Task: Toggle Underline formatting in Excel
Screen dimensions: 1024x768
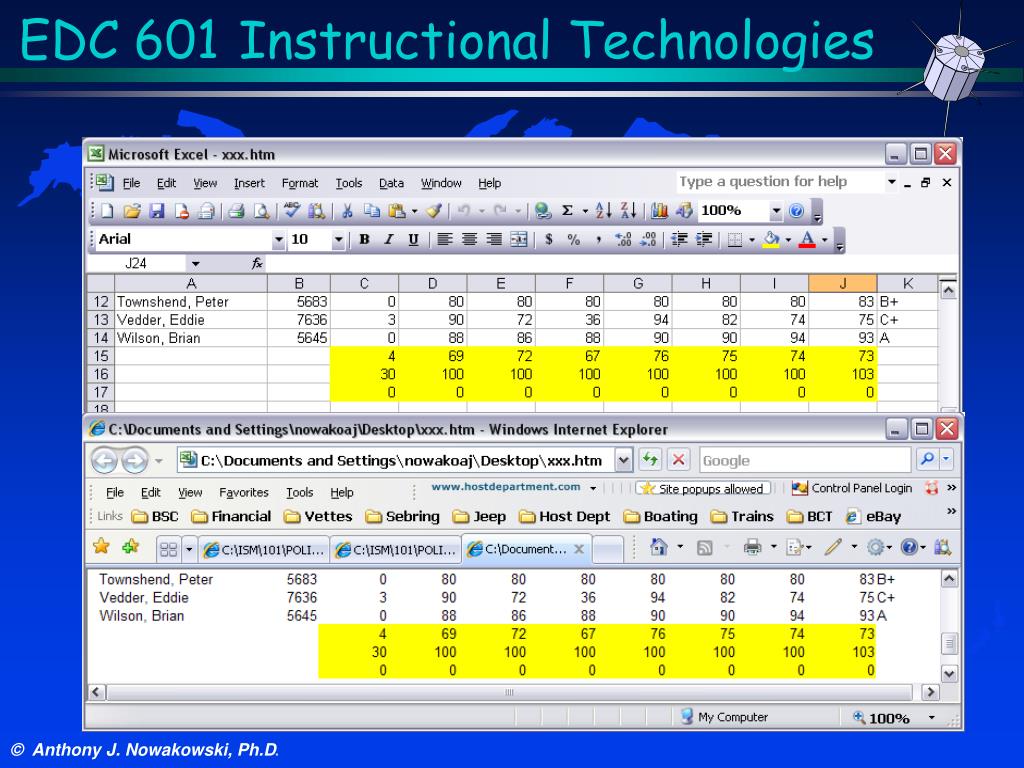Action: point(413,240)
